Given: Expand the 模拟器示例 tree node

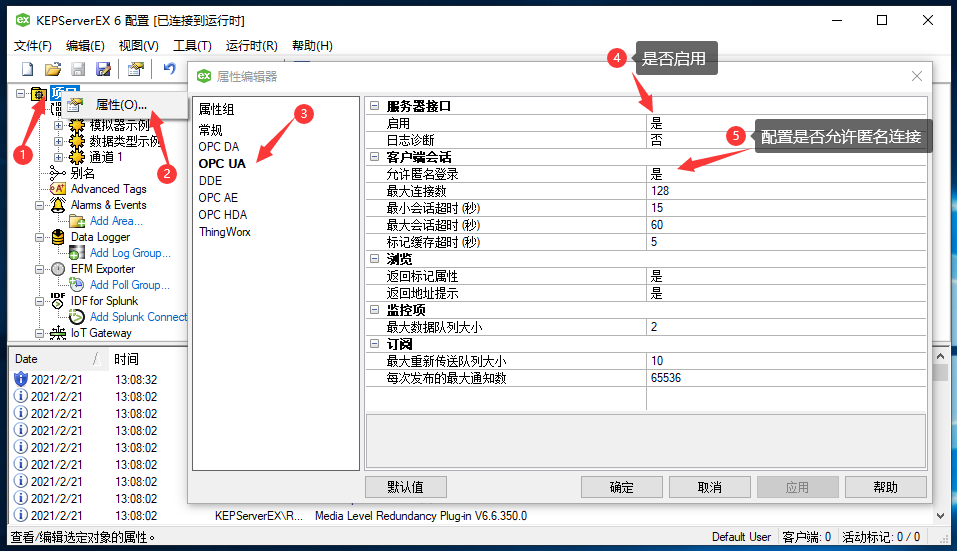Looking at the screenshot, I should pyautogui.click(x=59, y=125).
